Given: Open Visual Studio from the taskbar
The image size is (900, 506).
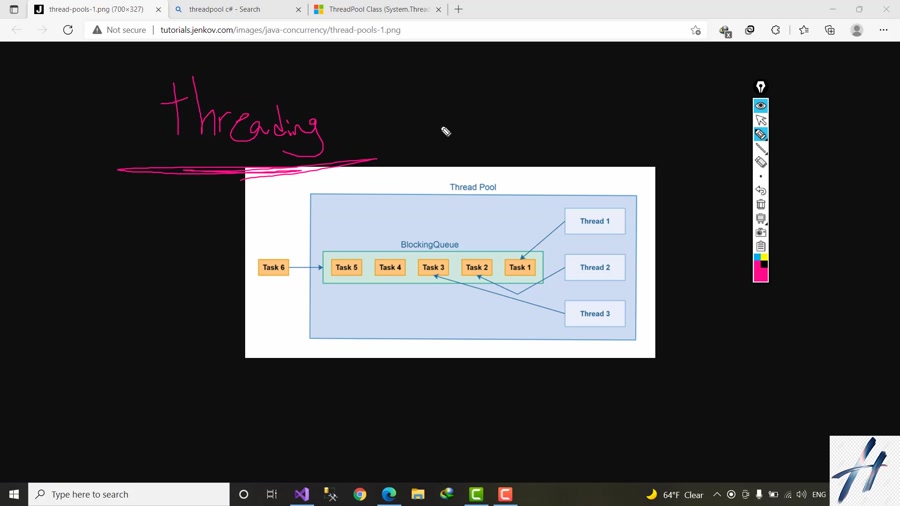Looking at the screenshot, I should tap(301, 494).
